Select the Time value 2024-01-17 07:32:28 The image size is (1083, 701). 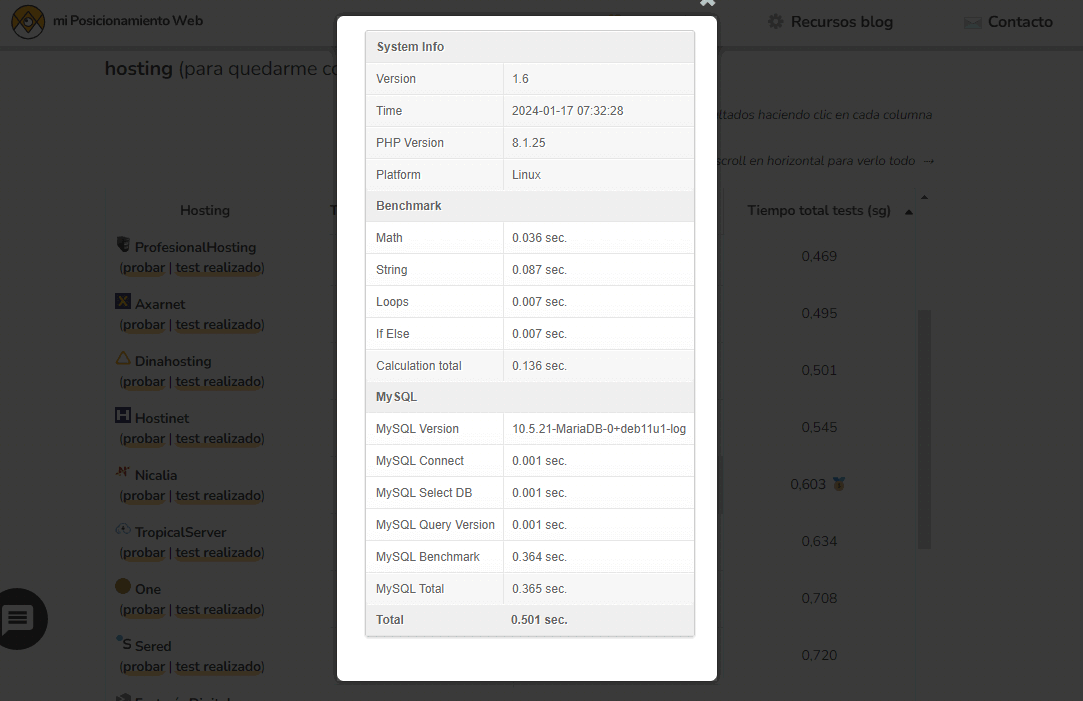click(568, 111)
